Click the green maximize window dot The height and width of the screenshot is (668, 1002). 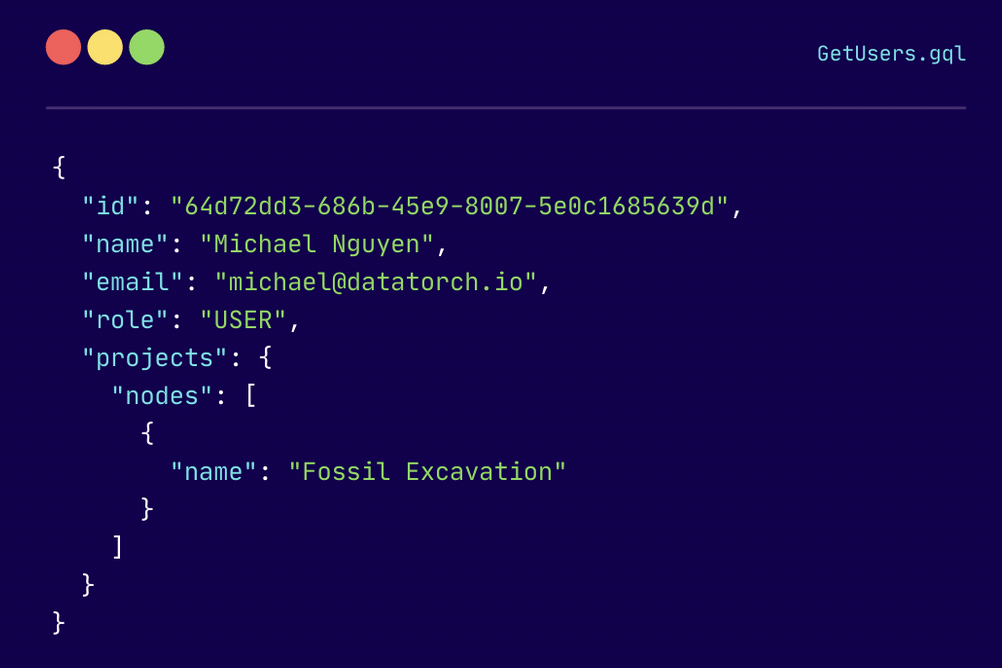147,48
